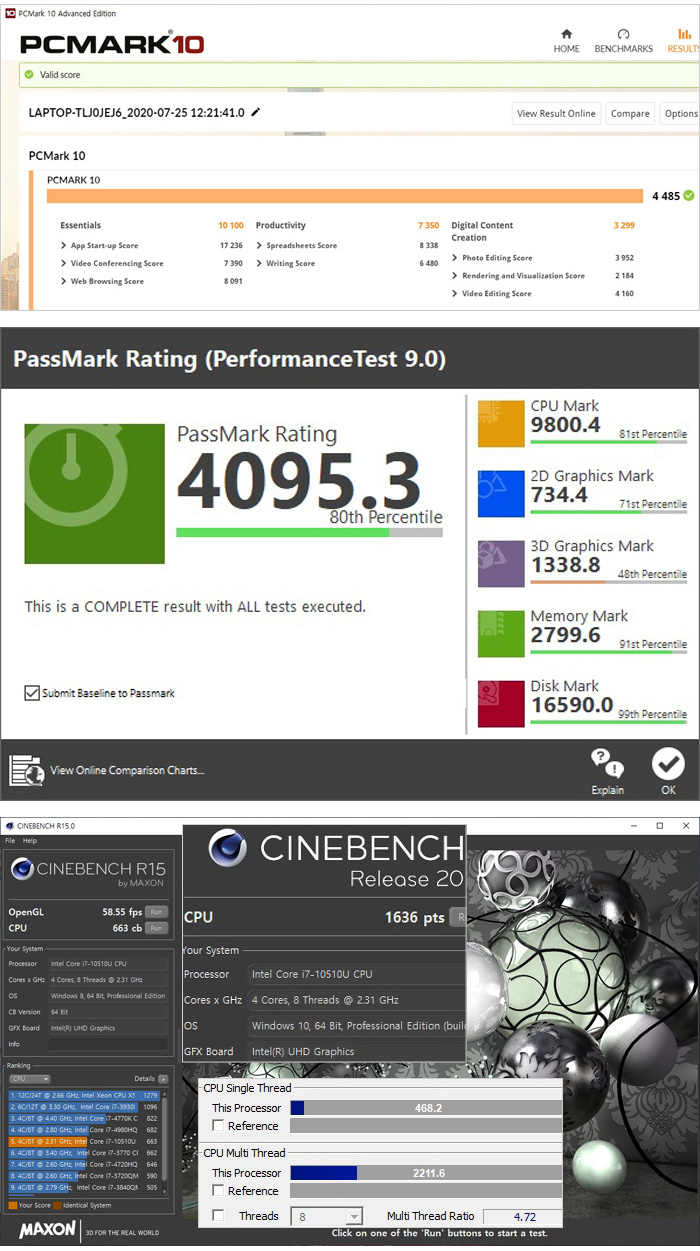Open the View Online Comparison Charts link
Viewport: 700px width, 1251px height.
[x=127, y=770]
